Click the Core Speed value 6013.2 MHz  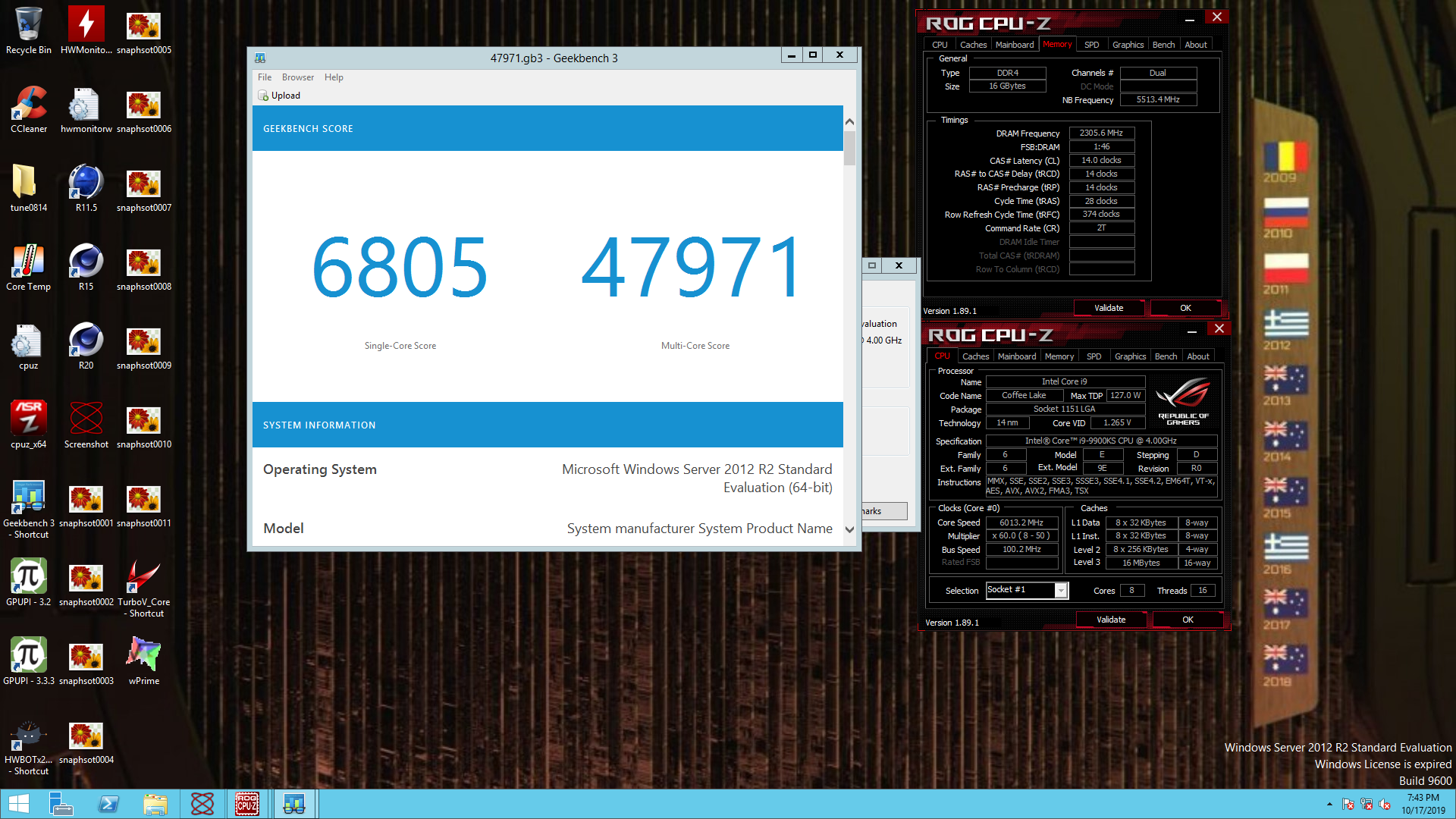[x=1021, y=522]
